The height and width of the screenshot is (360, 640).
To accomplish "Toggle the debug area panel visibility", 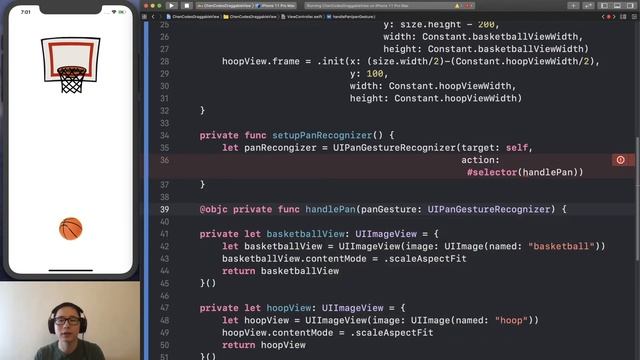I will pyautogui.click(x=618, y=6).
